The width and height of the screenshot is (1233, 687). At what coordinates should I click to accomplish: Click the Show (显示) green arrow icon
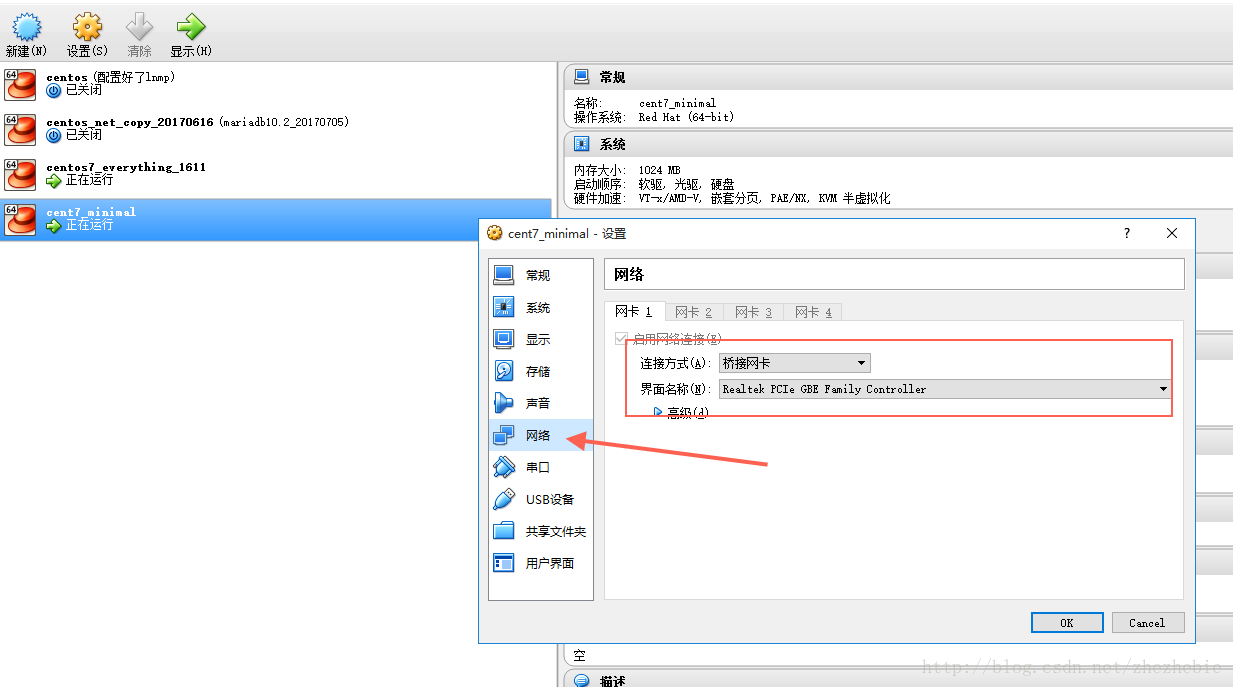click(190, 27)
